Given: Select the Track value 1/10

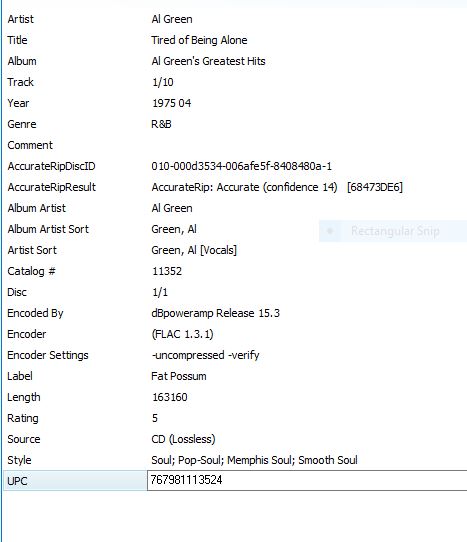Looking at the screenshot, I should coord(162,82).
